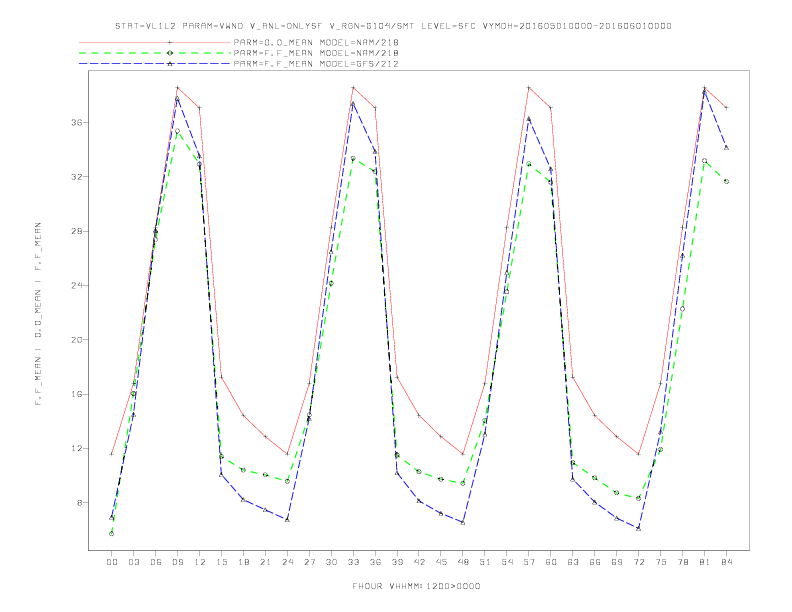Image resolution: width=792 pixels, height=612 pixels.
Task: Click X-axis forecast hour label 03
Action: (133, 562)
